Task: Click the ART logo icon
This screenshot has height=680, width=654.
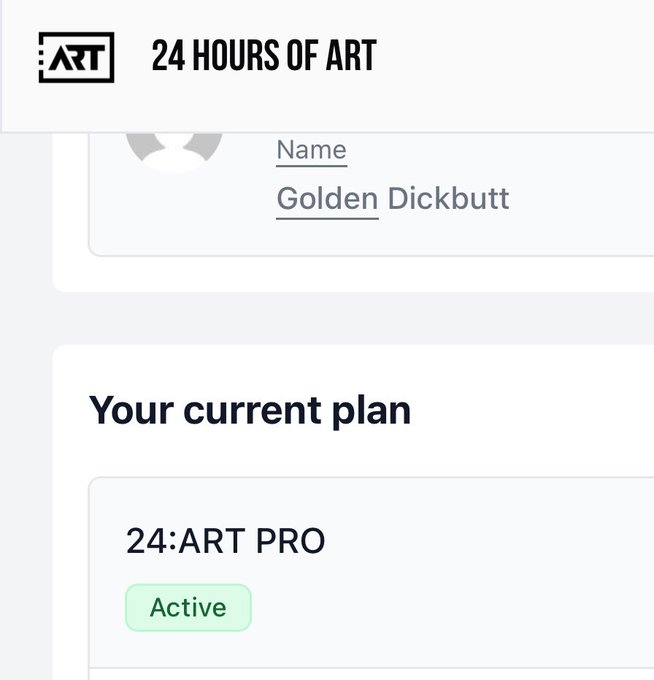Action: pos(76,58)
